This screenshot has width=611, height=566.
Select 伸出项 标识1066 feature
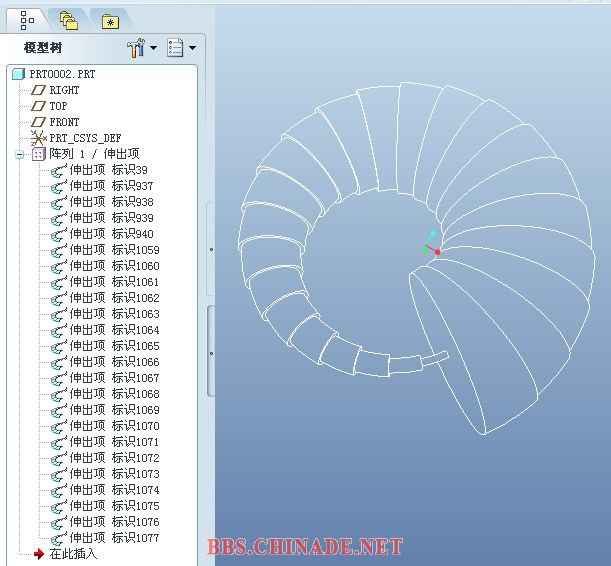pos(114,362)
